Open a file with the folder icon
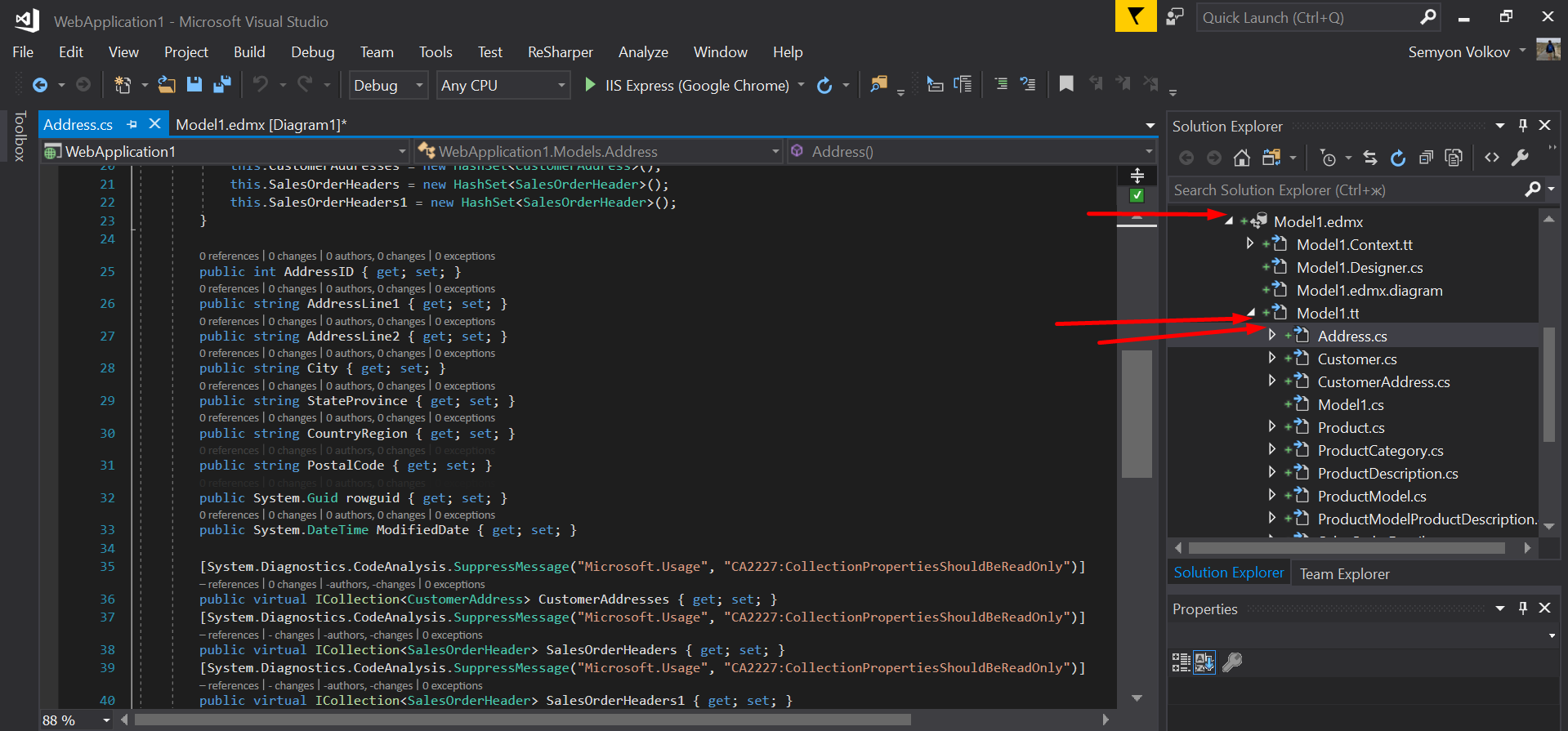This screenshot has width=1568, height=731. (x=167, y=85)
